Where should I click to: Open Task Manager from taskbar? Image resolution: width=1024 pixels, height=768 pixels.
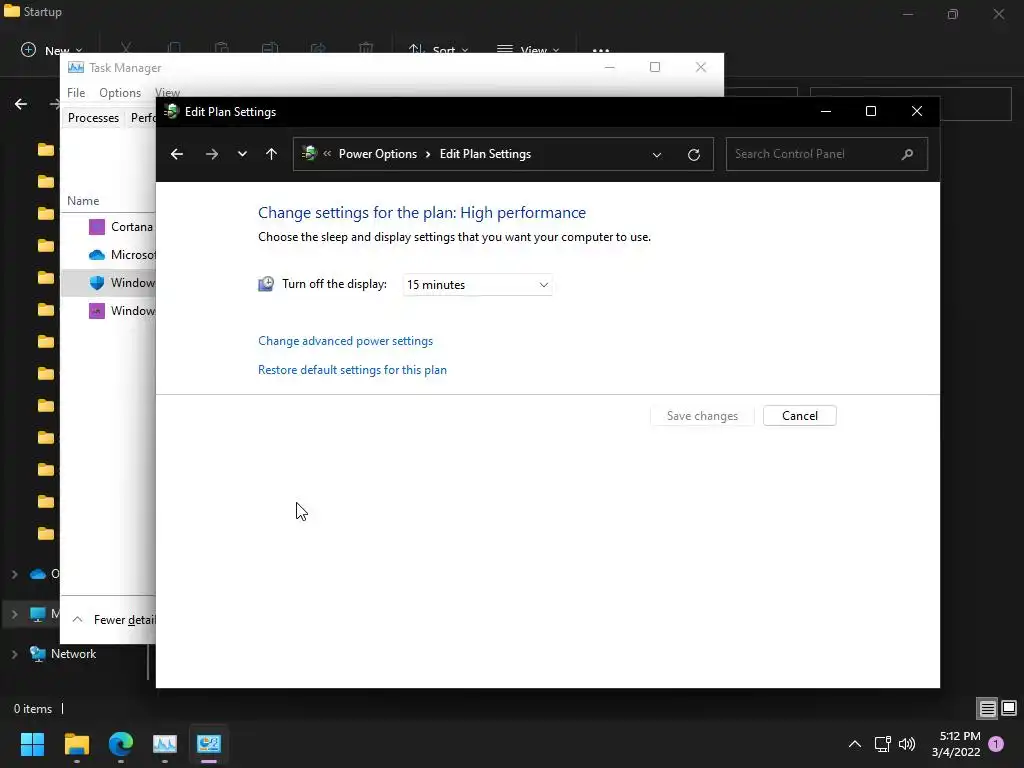165,744
